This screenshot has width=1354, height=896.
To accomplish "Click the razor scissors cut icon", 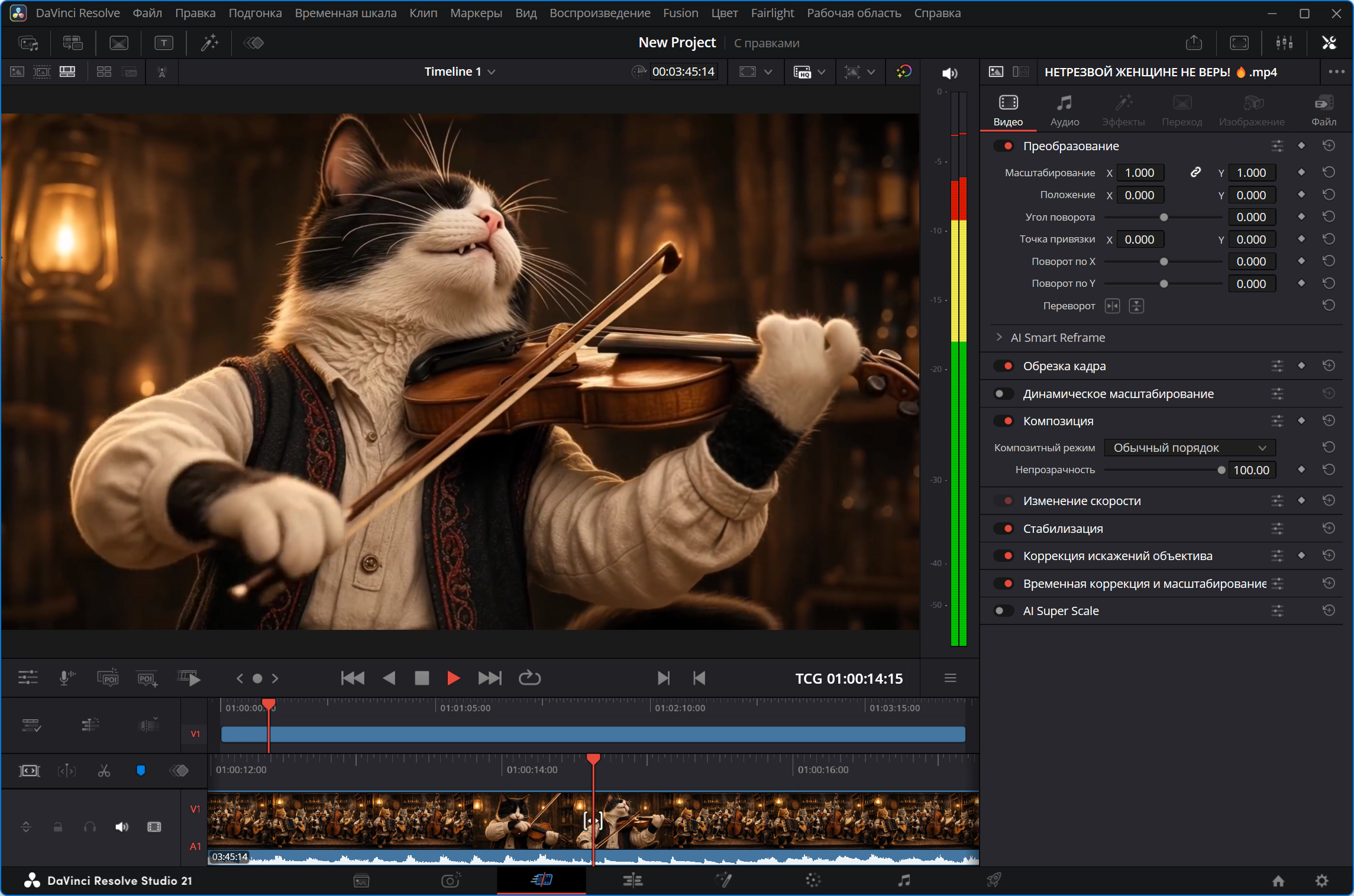I will pyautogui.click(x=104, y=771).
